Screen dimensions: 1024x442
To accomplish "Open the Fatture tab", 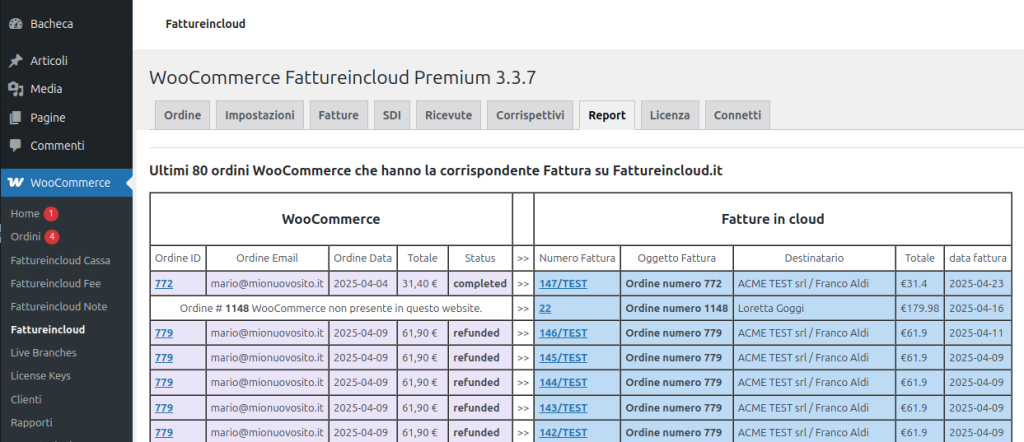I will point(338,116).
